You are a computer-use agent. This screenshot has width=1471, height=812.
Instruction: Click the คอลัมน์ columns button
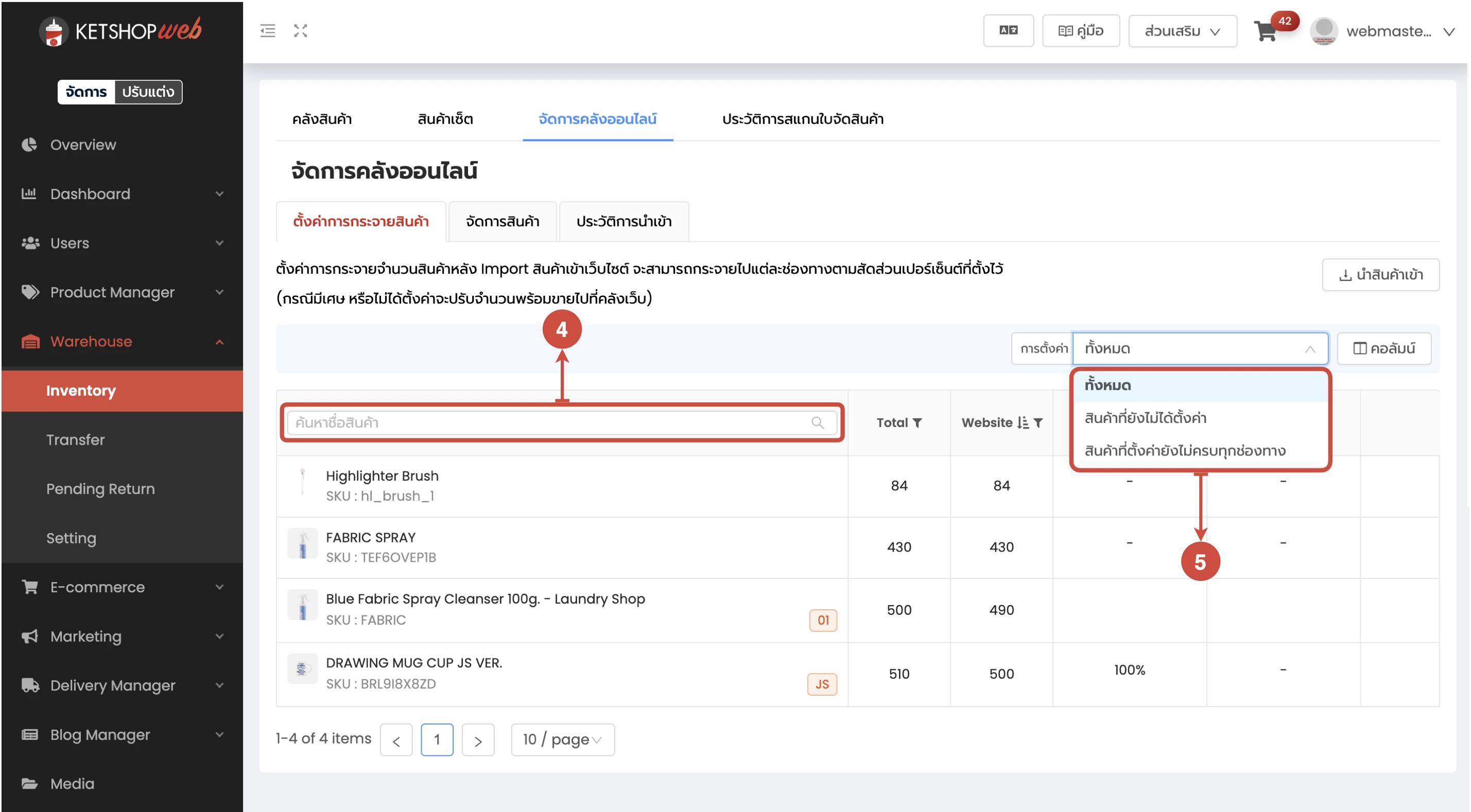coord(1383,349)
